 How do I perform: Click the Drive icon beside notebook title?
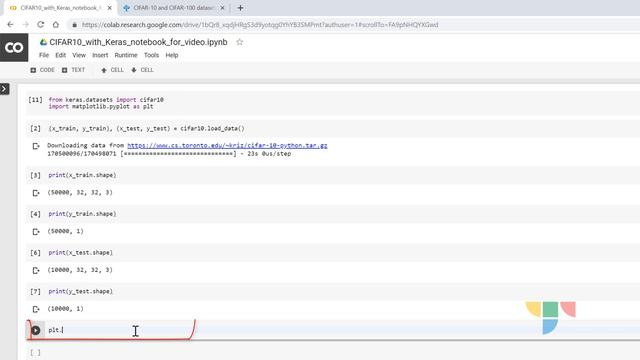pos(43,42)
